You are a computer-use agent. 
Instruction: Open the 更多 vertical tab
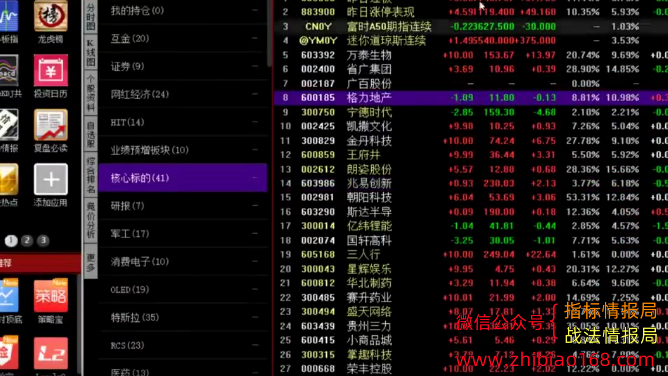click(91, 261)
